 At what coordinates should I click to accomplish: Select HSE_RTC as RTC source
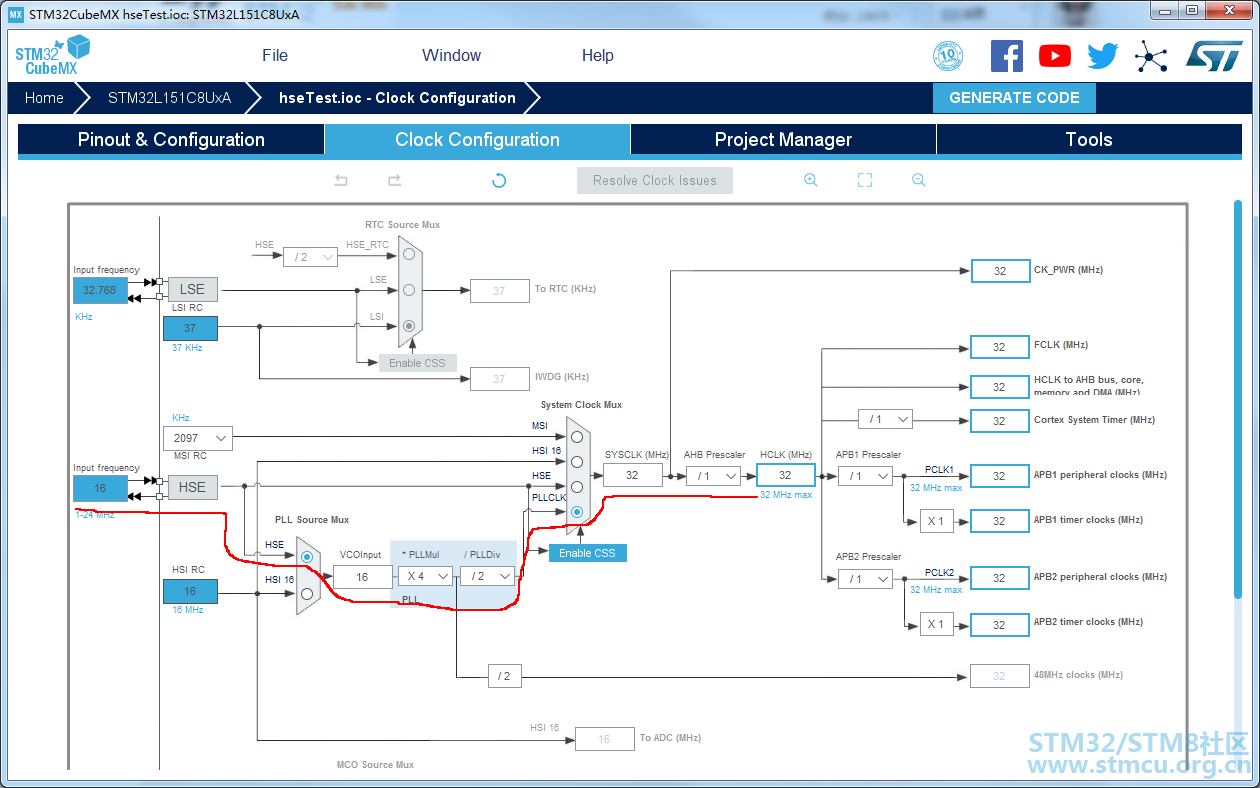408,254
